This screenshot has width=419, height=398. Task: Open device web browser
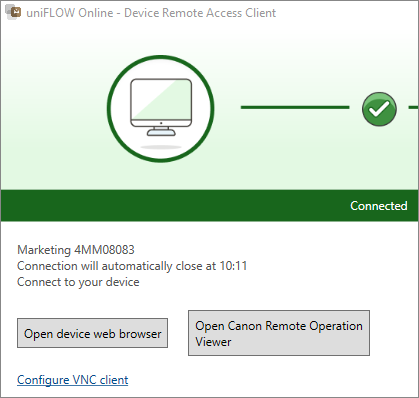(92, 333)
